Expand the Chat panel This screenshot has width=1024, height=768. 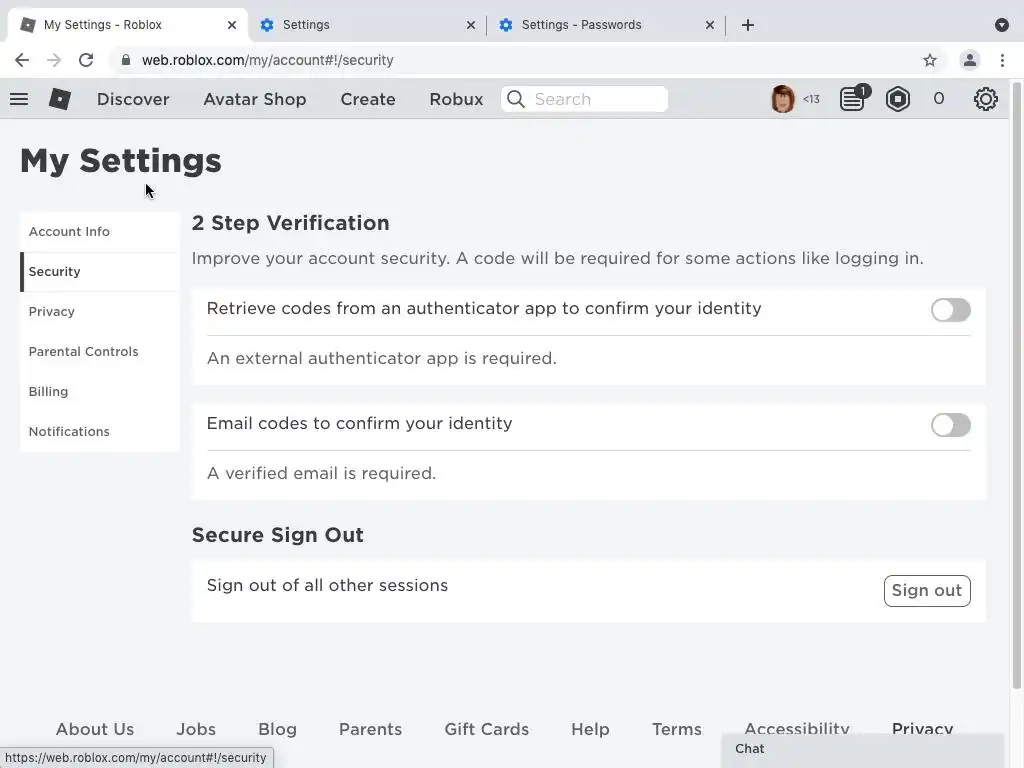click(x=862, y=749)
